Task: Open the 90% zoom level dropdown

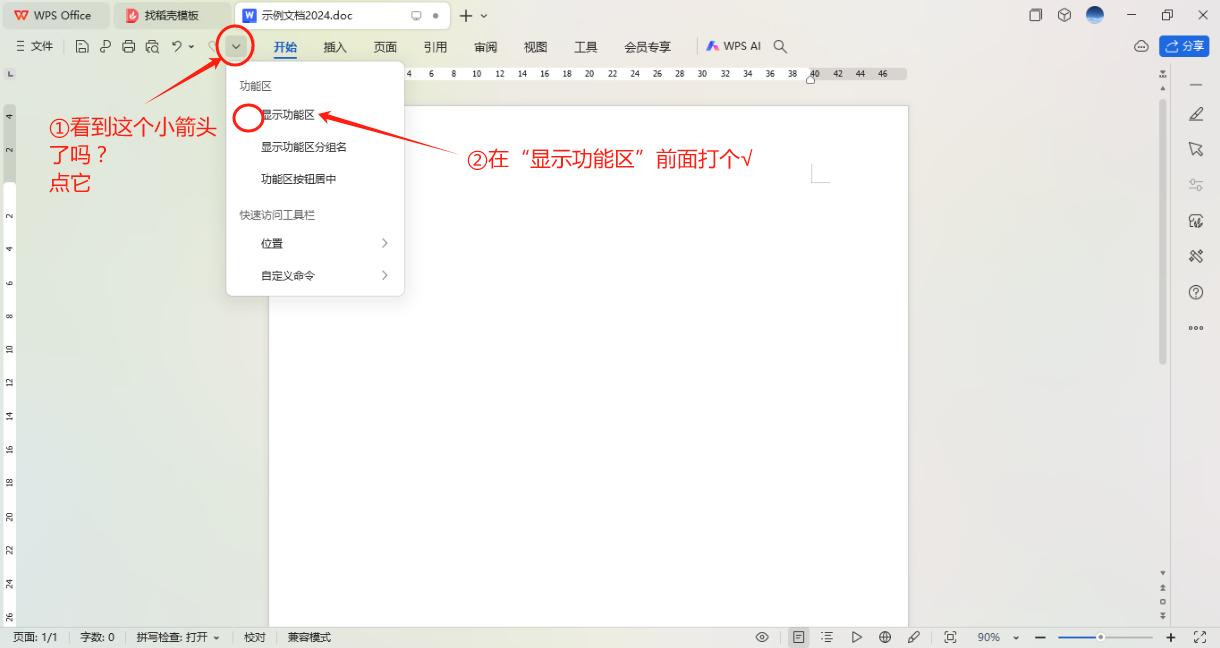Action: pyautogui.click(x=999, y=637)
